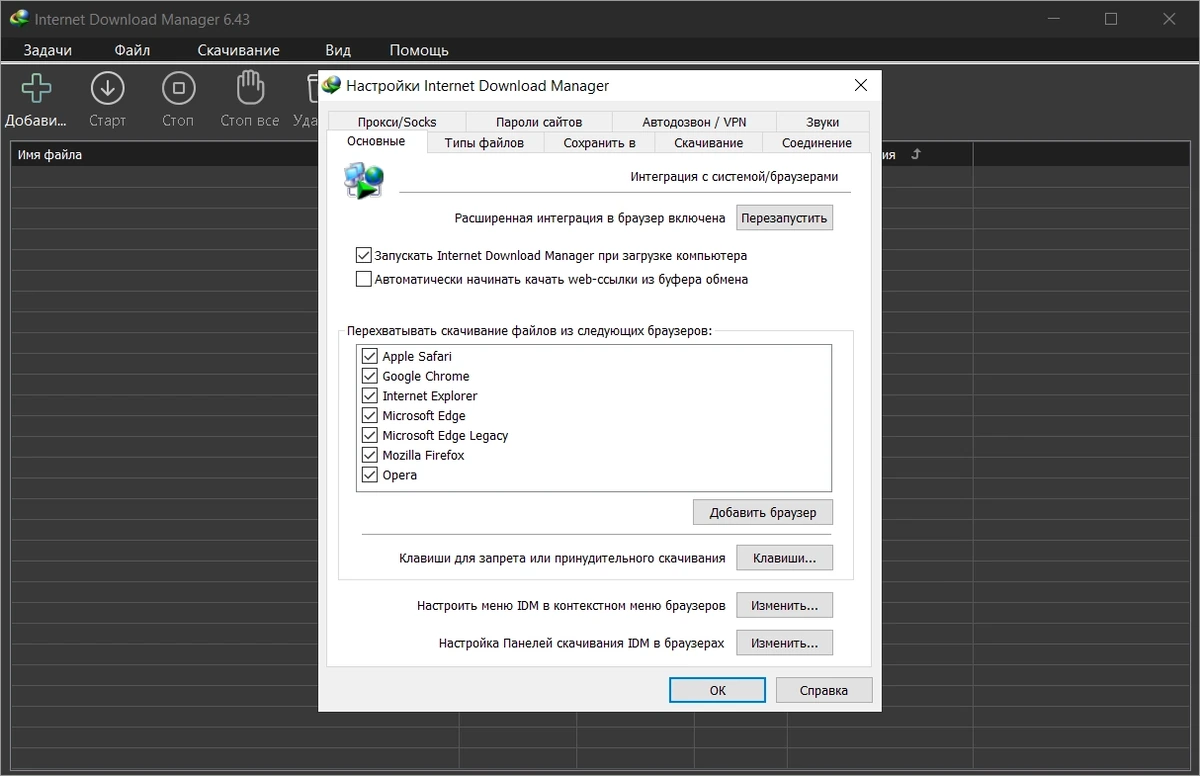The image size is (1200, 776).
Task: Toggle Microsoft Edge Legacy checkbox
Action: [370, 435]
